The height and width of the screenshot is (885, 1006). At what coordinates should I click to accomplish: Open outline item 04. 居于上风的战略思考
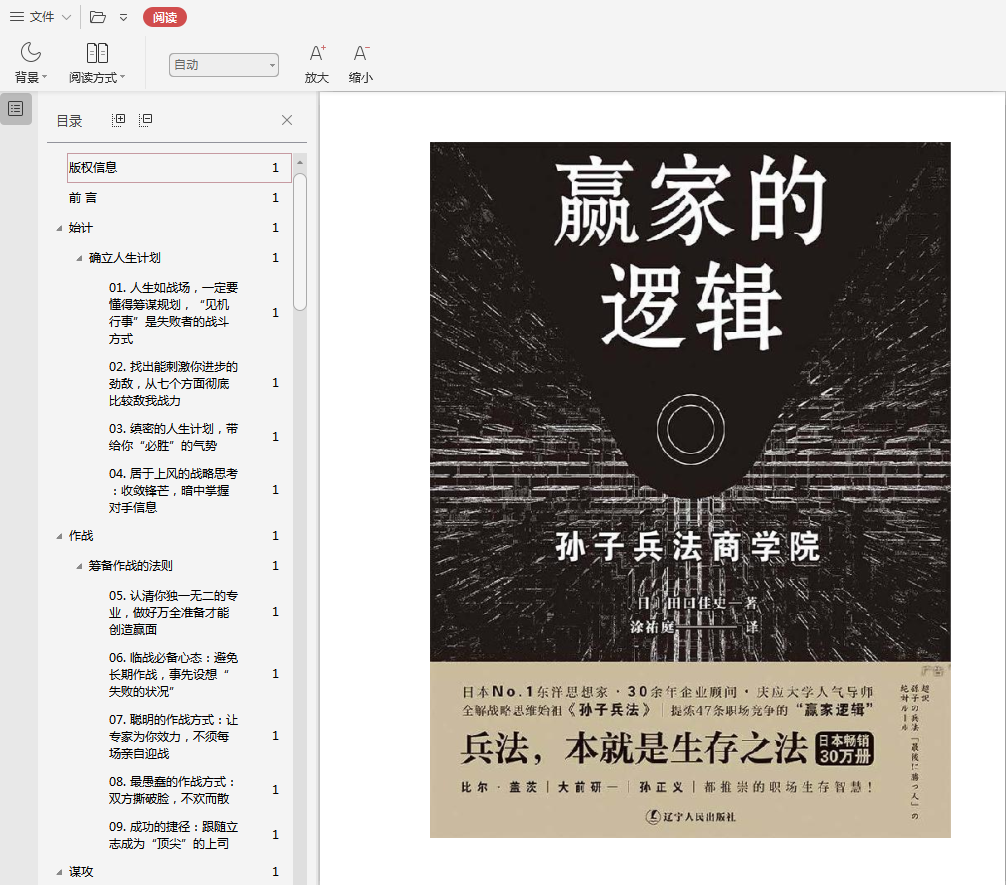point(173,490)
